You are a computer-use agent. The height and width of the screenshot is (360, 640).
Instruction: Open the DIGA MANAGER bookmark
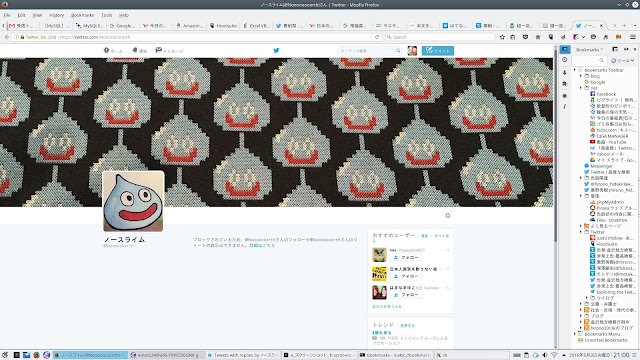(609, 136)
